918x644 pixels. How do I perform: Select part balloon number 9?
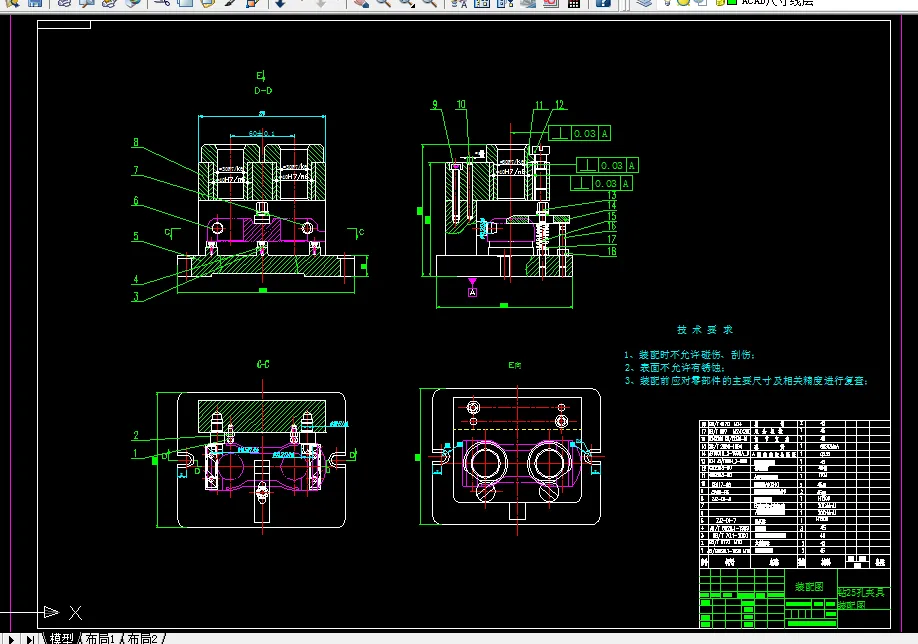[435, 105]
